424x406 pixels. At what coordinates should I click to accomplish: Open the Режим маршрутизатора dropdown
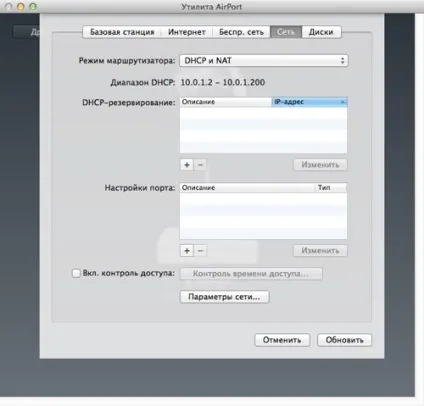(x=264, y=61)
